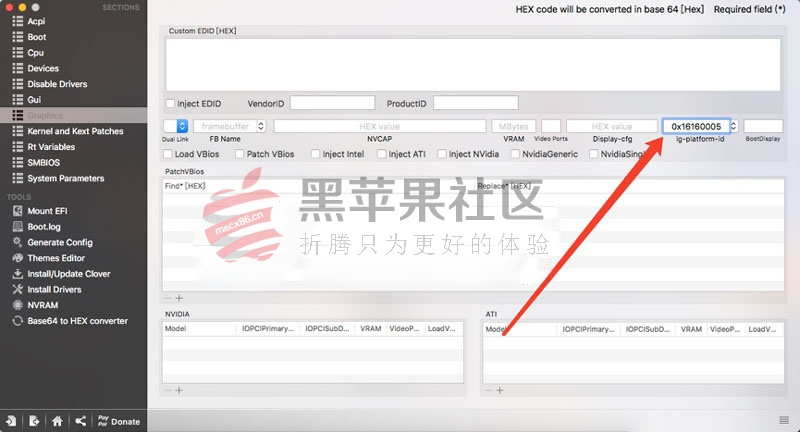The image size is (800, 432).
Task: Click the Kernel and Kext Patches list icon
Action: coord(18,131)
